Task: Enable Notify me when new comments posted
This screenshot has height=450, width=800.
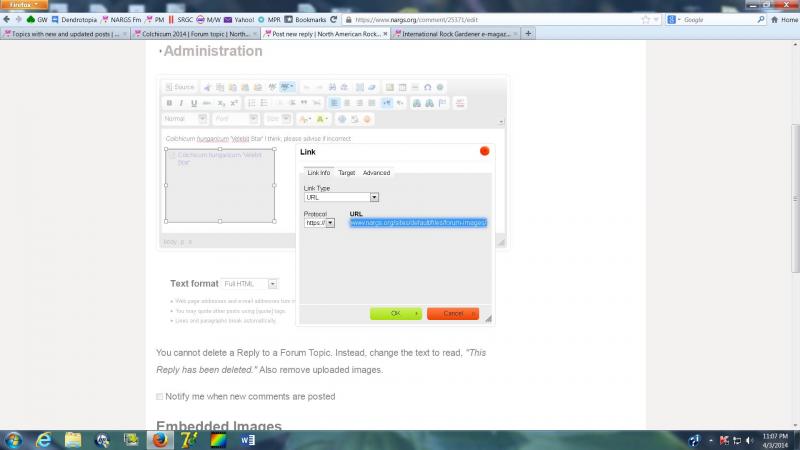Action: [x=160, y=397]
